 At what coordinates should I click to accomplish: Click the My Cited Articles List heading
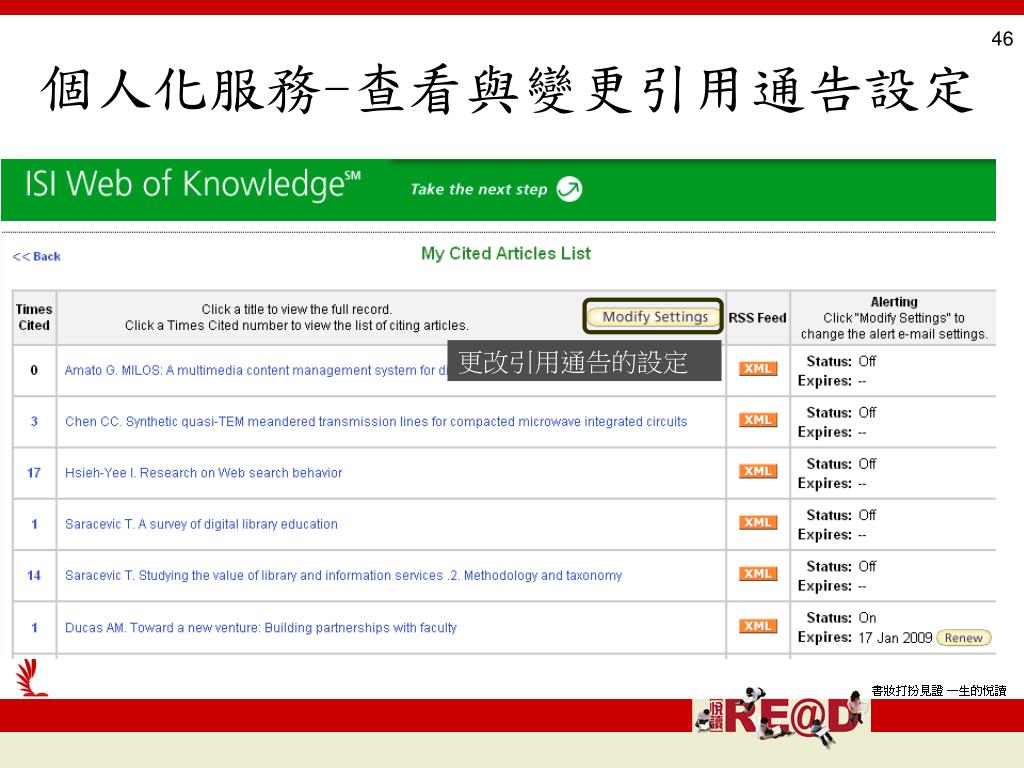[505, 253]
